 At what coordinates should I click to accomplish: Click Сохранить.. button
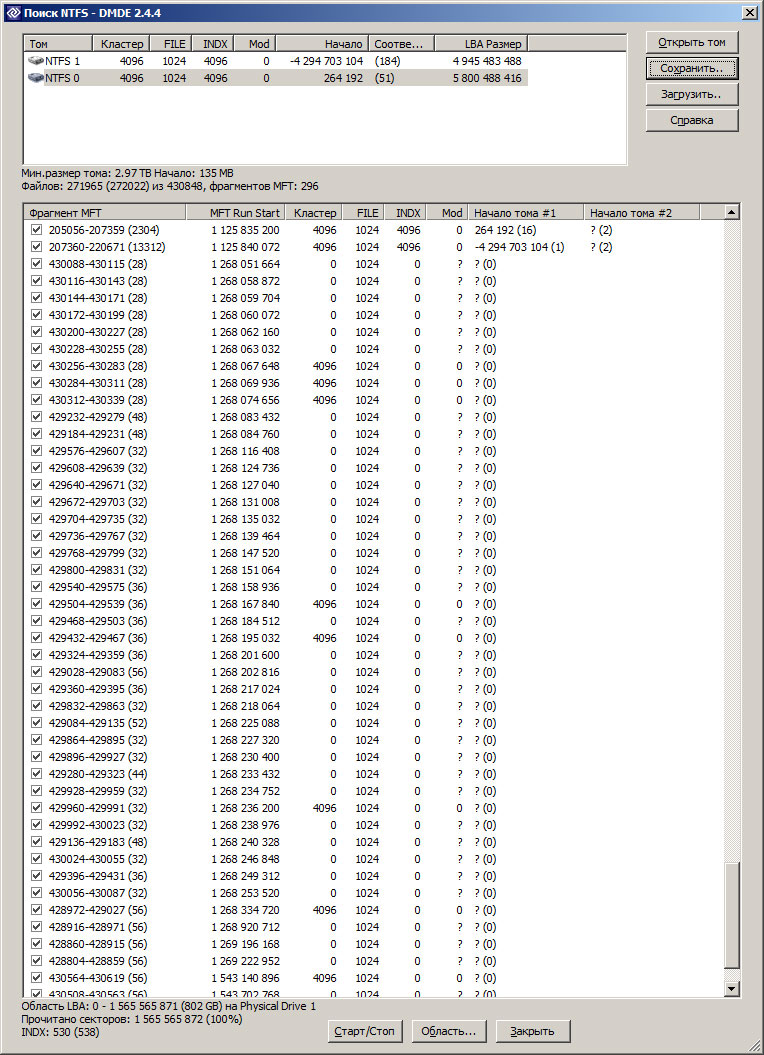(x=692, y=68)
